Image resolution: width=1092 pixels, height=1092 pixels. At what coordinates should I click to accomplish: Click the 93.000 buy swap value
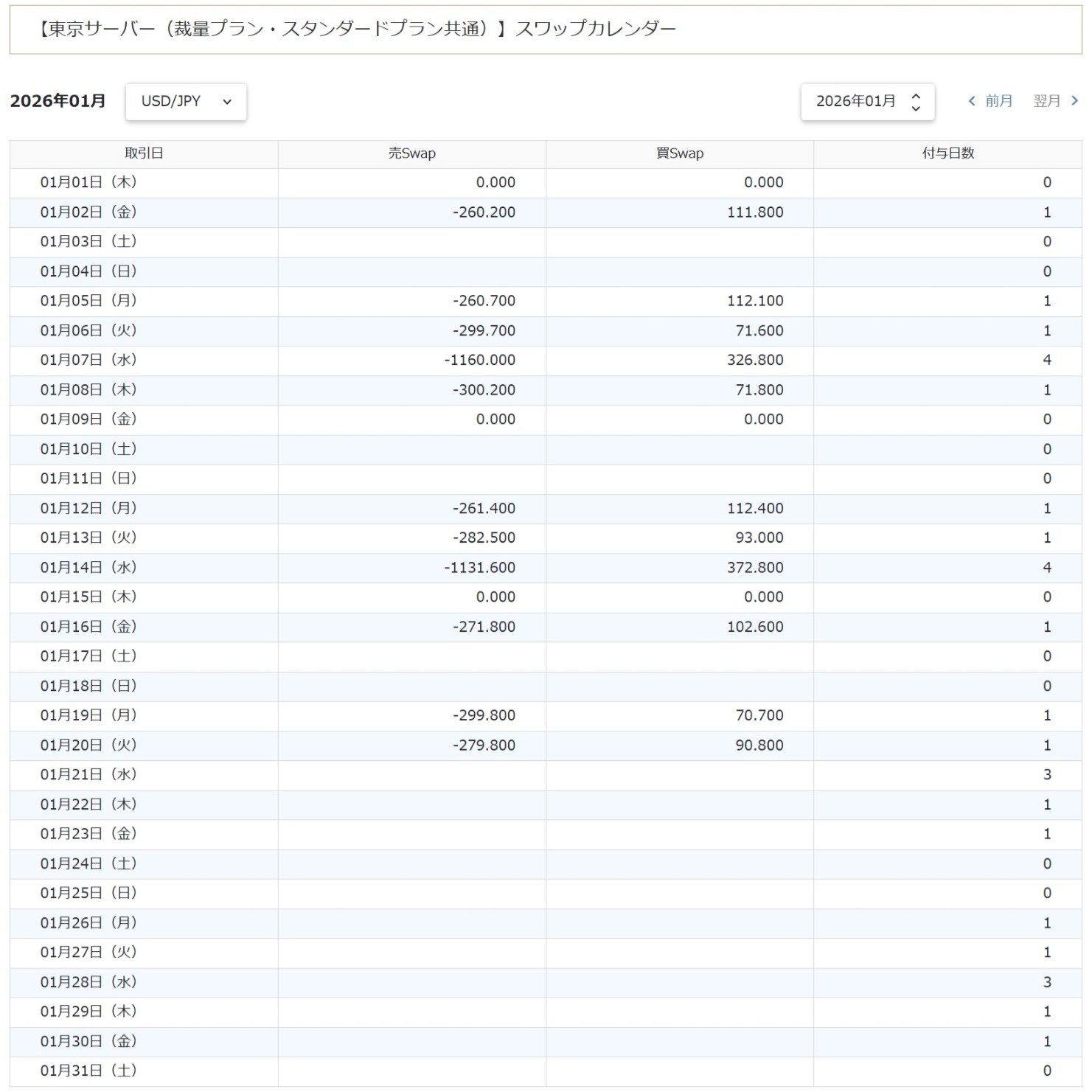759,538
